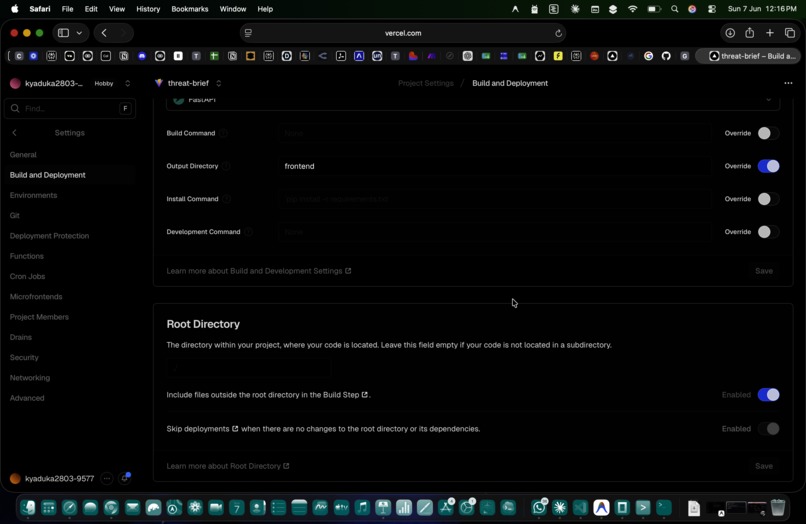Image resolution: width=806 pixels, height=524 pixels.
Task: Show info icon next to Output Directory
Action: [x=226, y=166]
